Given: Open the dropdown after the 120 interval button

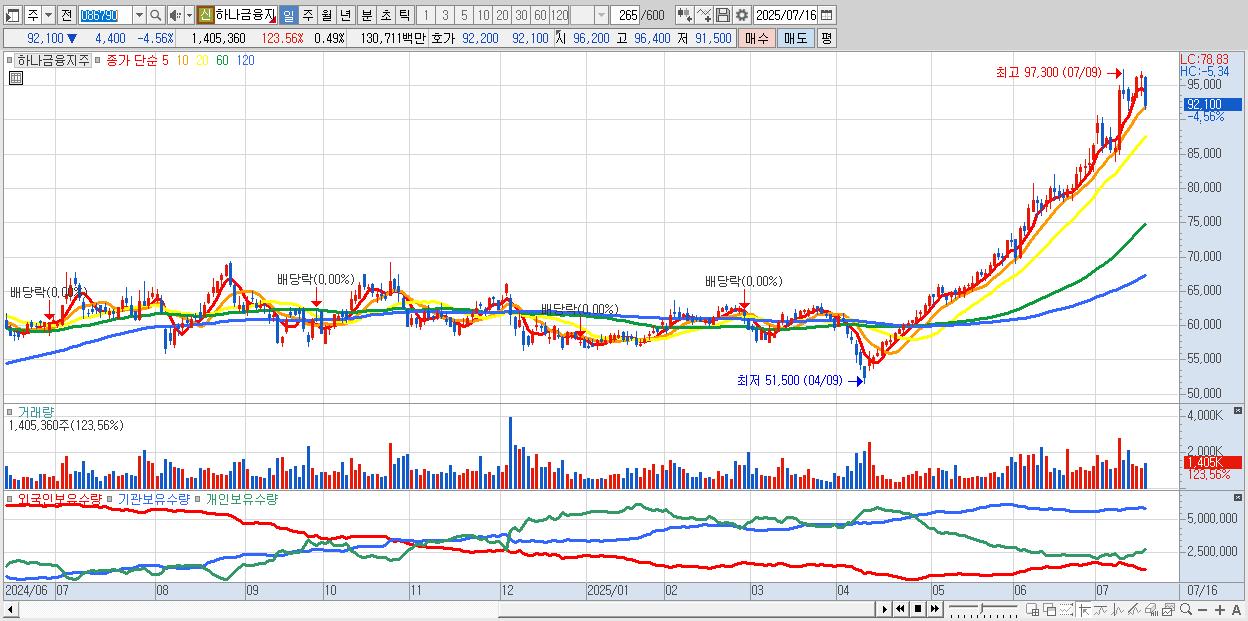Looking at the screenshot, I should pyautogui.click(x=601, y=15).
